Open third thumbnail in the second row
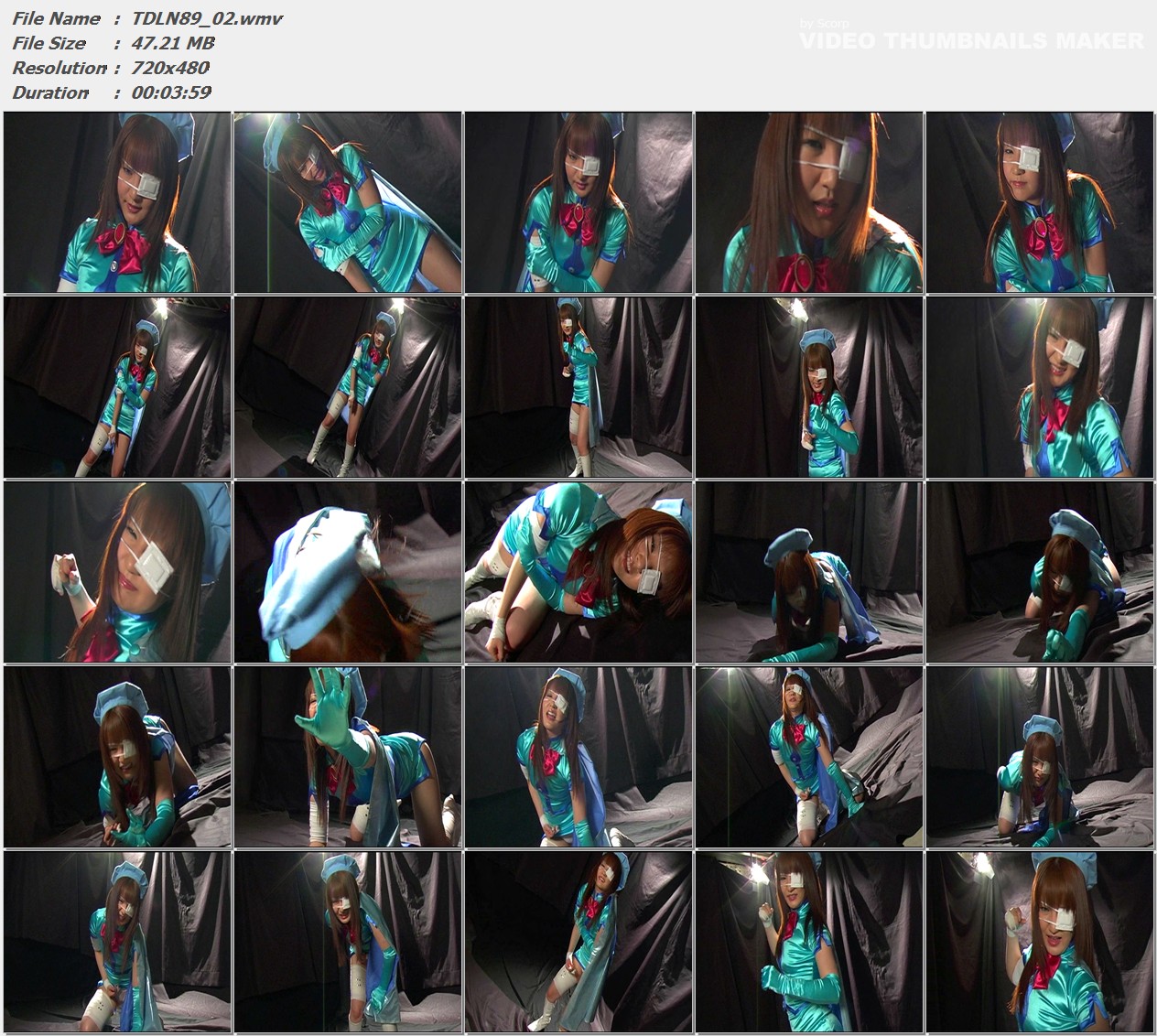Viewport: 1157px width, 1036px height. point(578,387)
